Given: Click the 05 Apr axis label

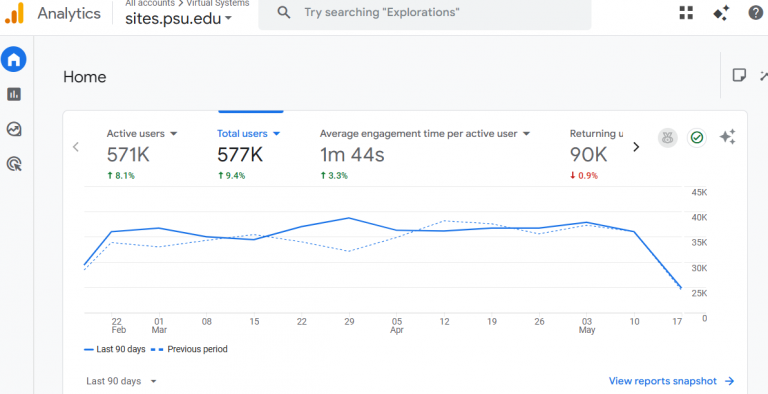Looking at the screenshot, I should click(x=397, y=325).
